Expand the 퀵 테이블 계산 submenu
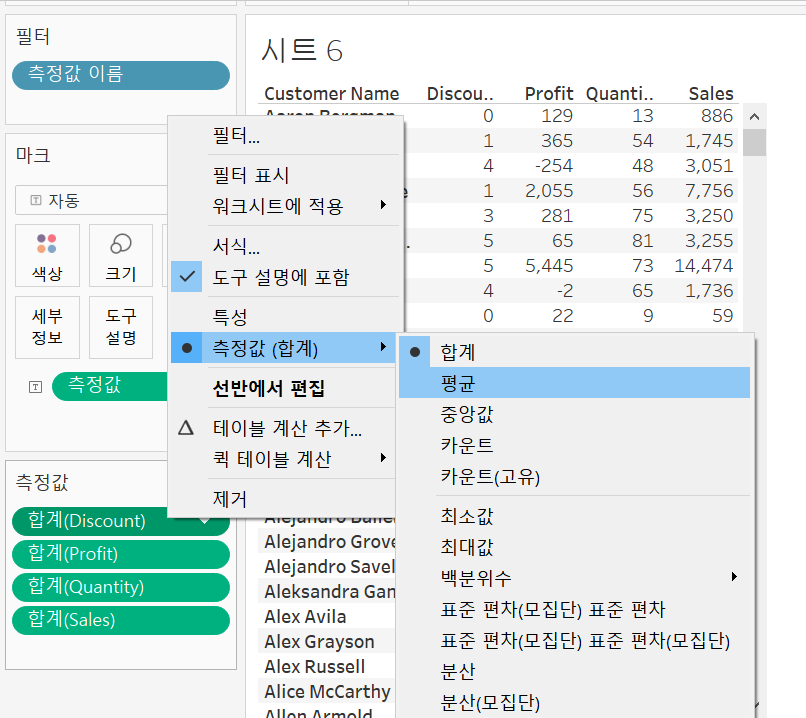This screenshot has width=806, height=718. pyautogui.click(x=283, y=458)
